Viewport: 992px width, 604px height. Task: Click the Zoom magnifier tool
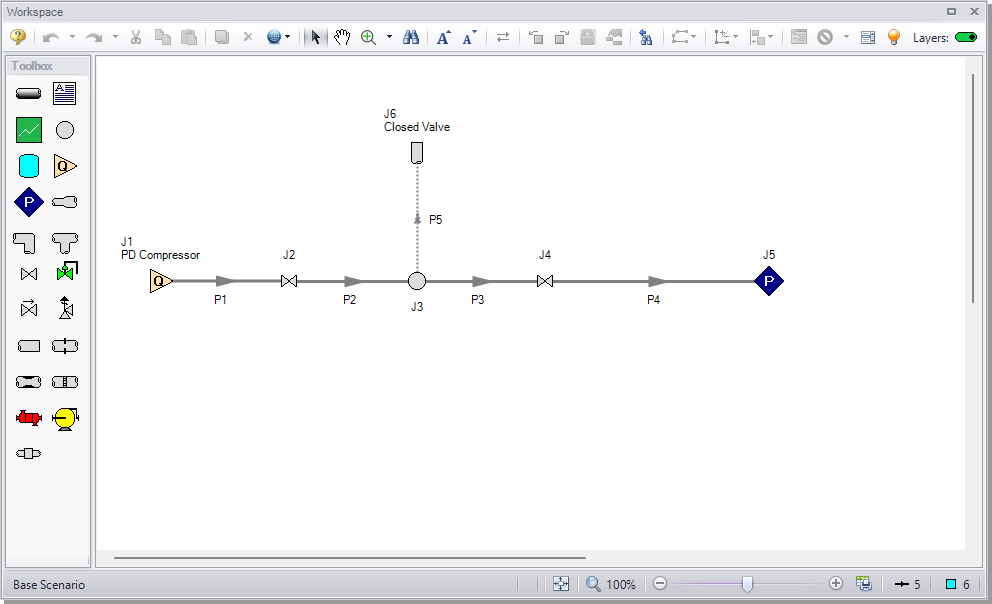click(368, 37)
